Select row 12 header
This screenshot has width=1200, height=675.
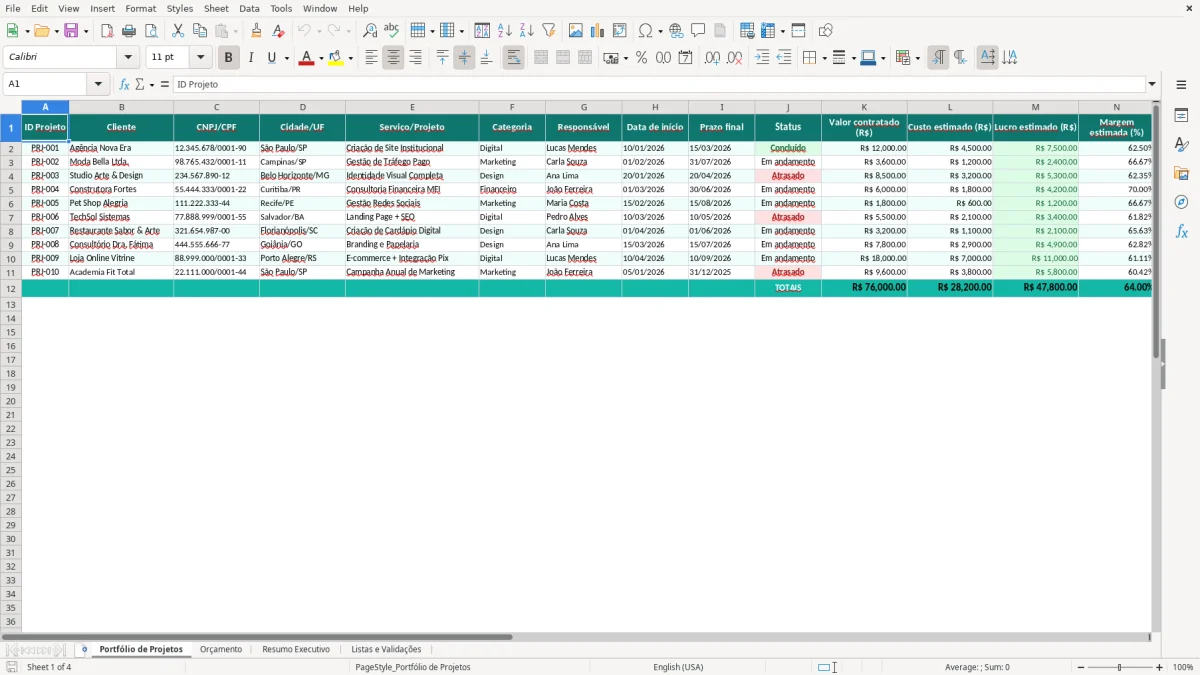click(11, 288)
